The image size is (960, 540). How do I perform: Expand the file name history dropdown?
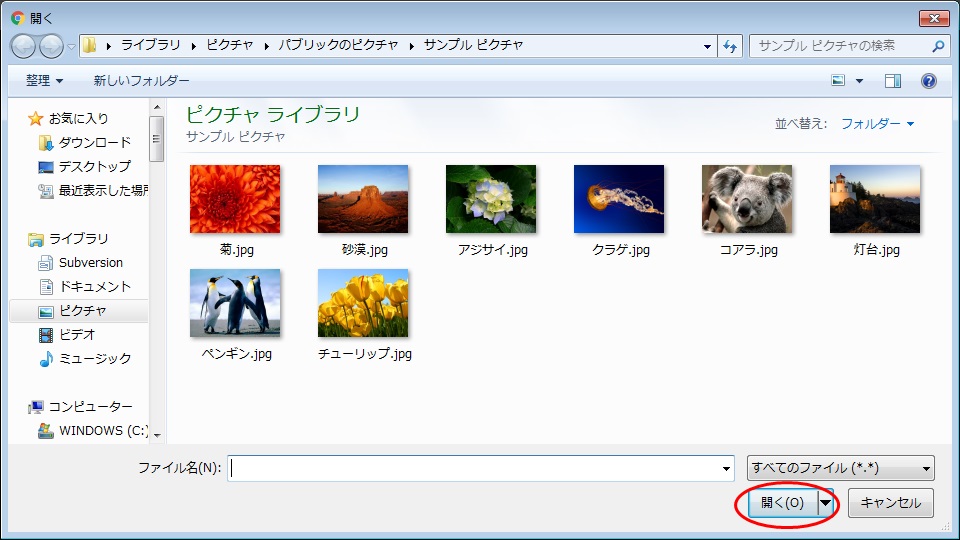[726, 468]
